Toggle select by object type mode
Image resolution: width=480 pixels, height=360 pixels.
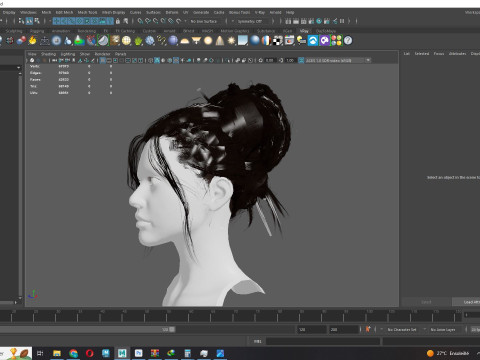[29, 21]
